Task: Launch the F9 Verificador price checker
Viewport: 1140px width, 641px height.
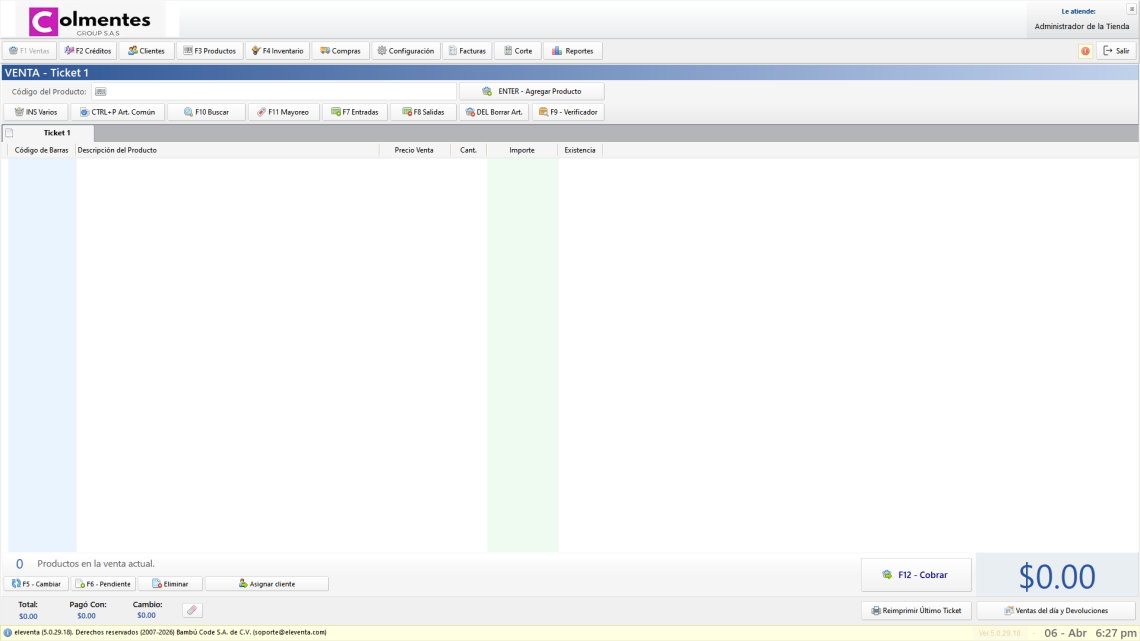Action: point(567,112)
